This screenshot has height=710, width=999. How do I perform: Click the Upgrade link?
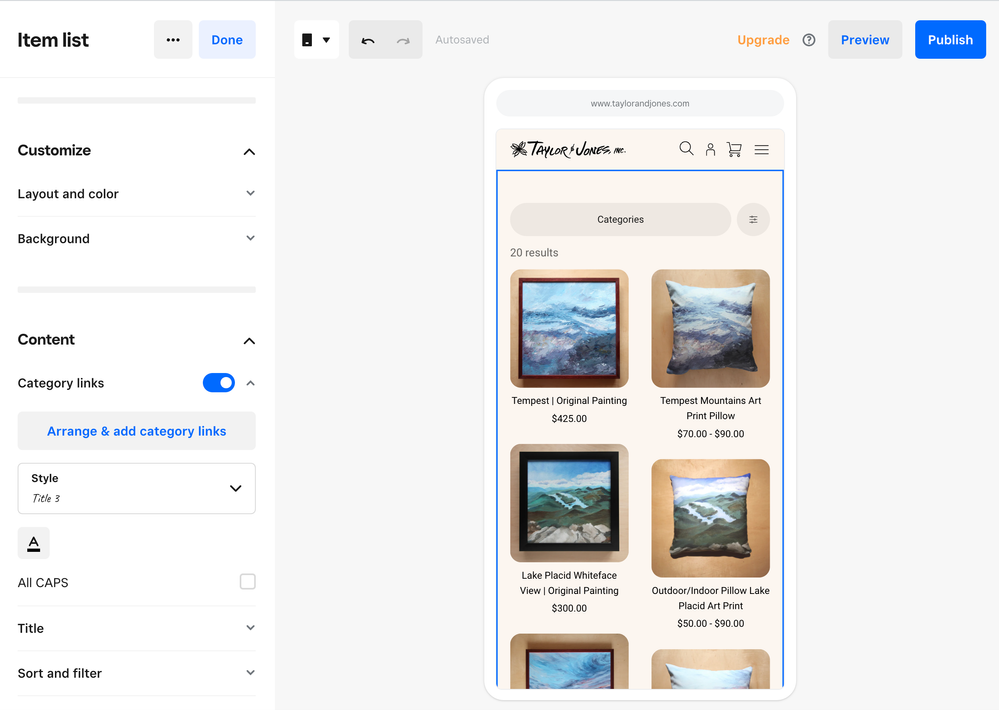[x=763, y=40]
